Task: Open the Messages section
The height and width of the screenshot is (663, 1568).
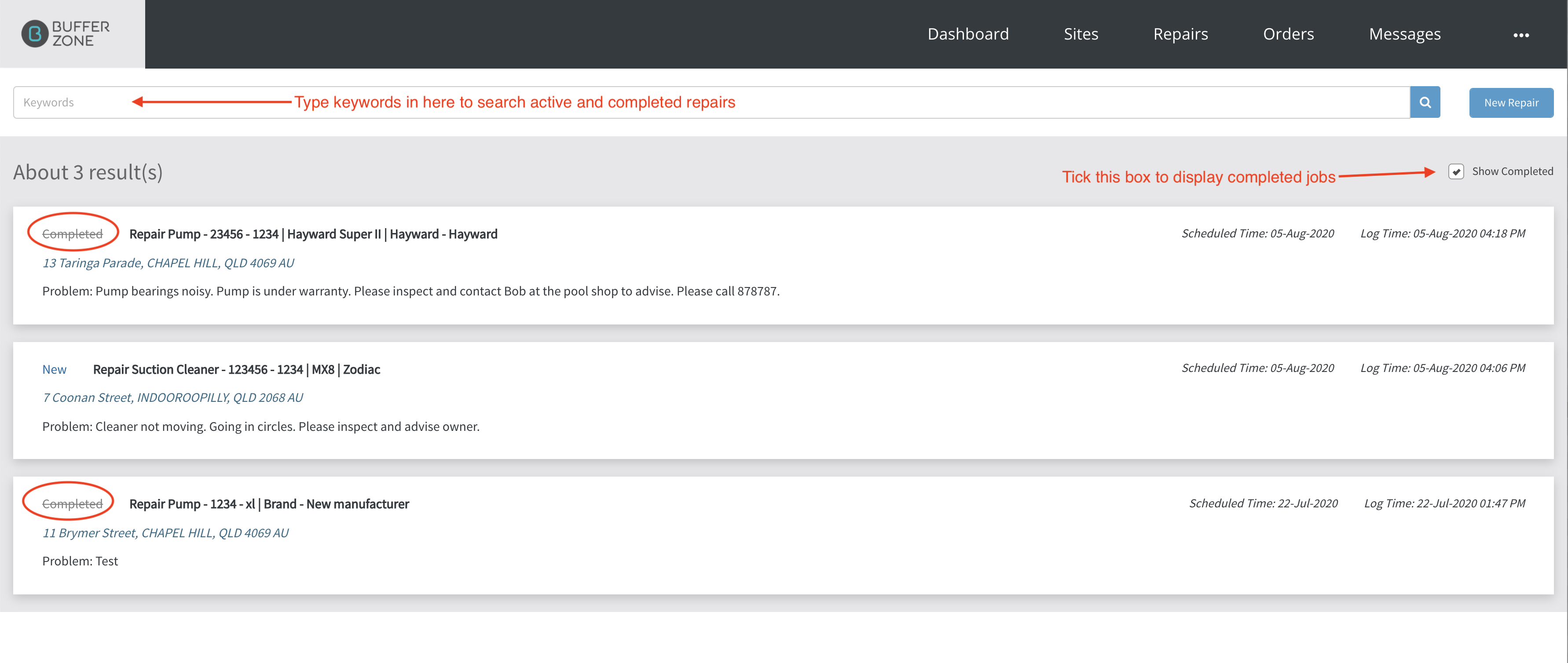Action: [x=1404, y=34]
